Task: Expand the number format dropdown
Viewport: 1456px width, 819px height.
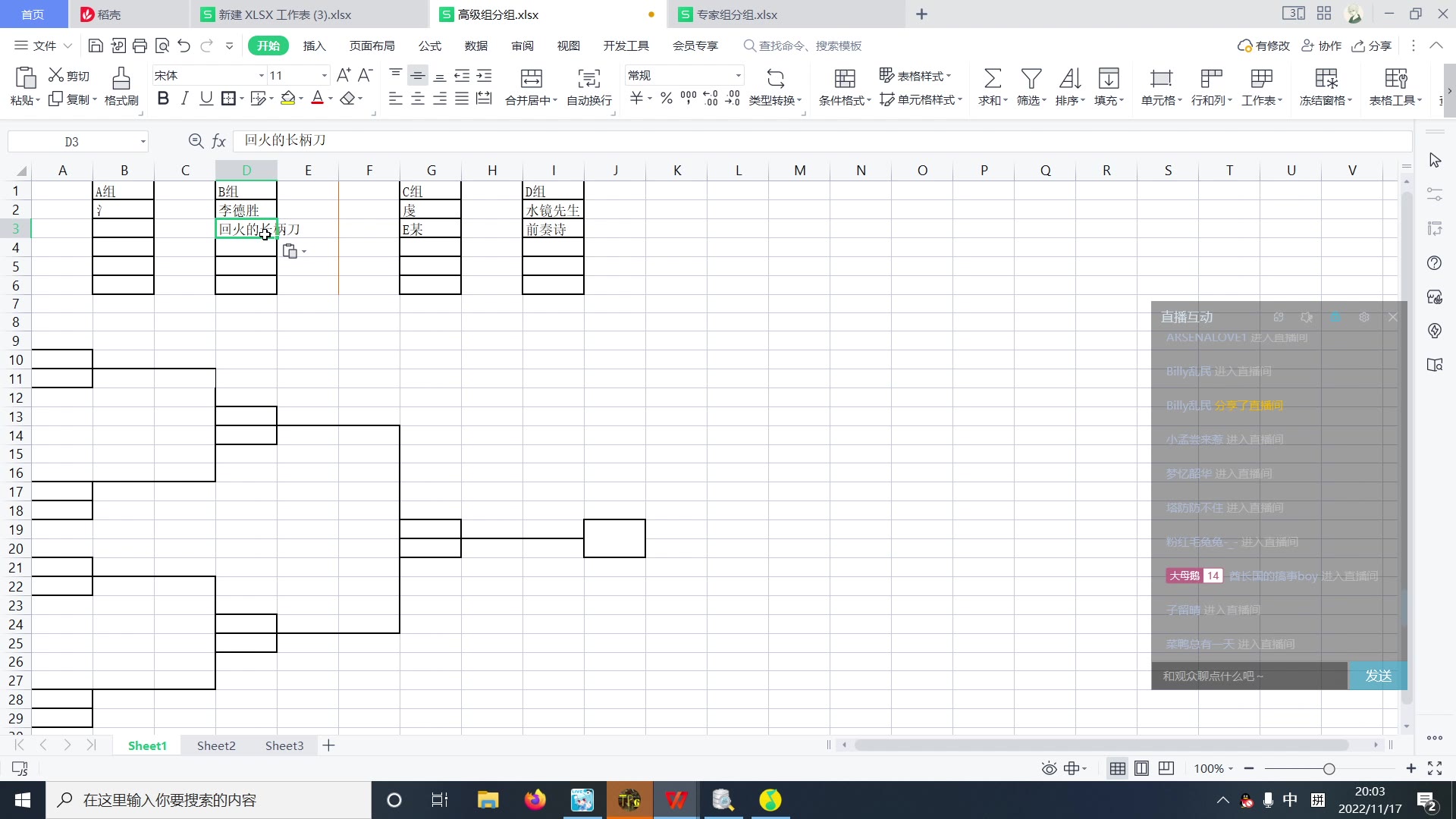Action: pyautogui.click(x=738, y=76)
